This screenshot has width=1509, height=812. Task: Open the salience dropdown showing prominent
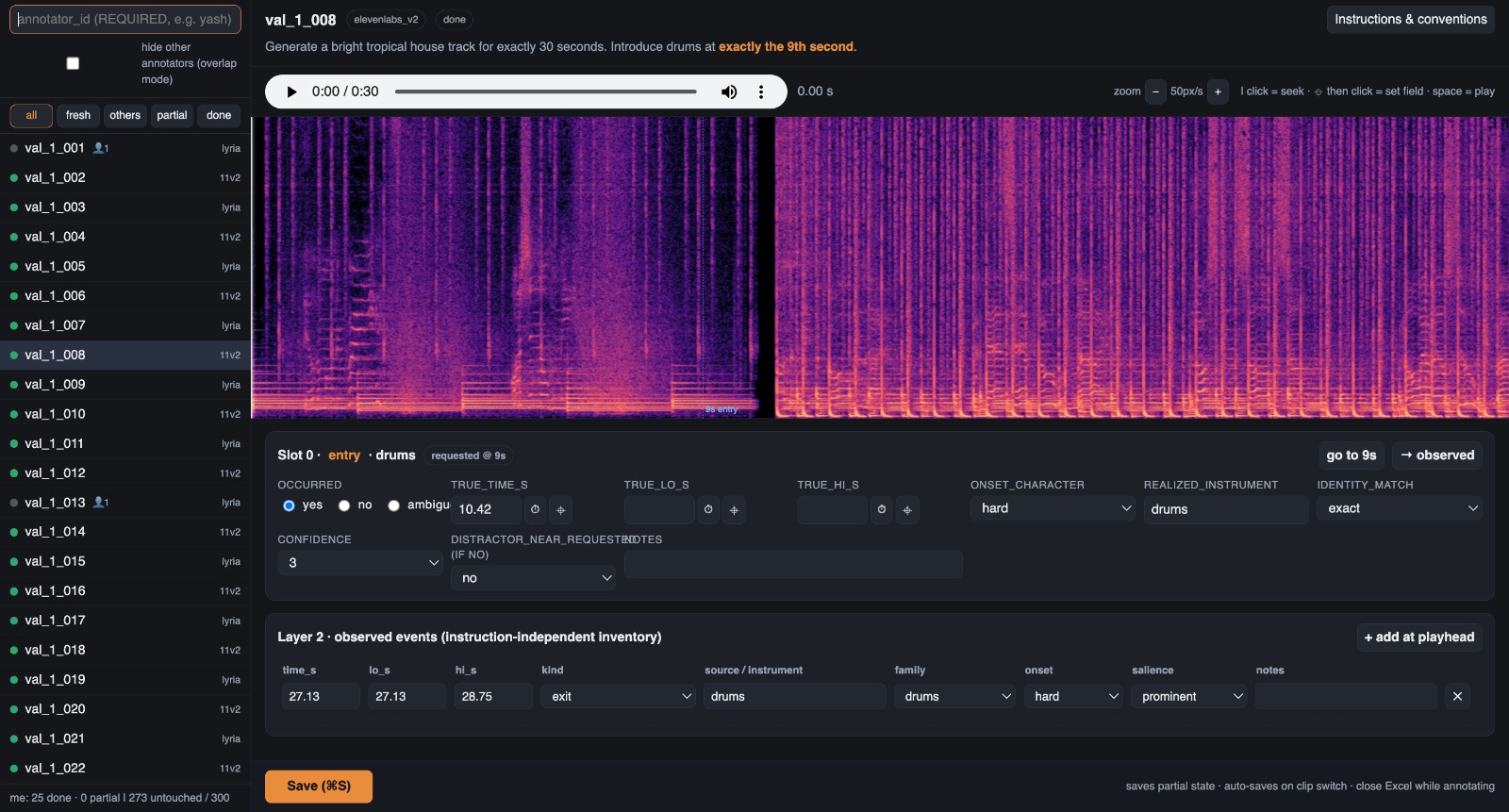[x=1189, y=696]
